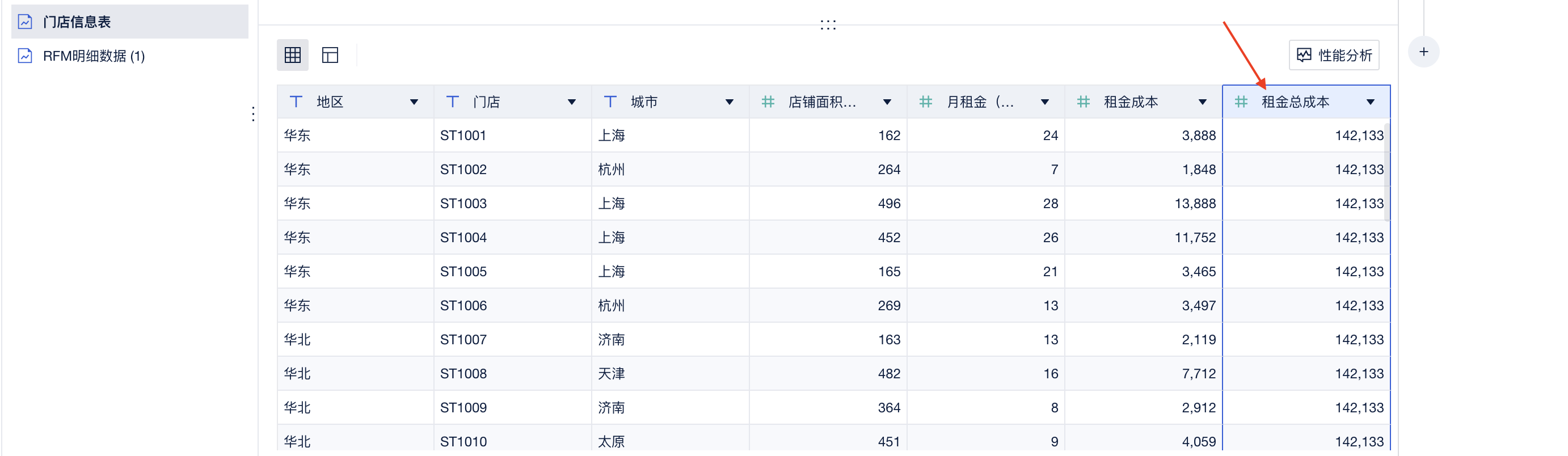Image resolution: width=1568 pixels, height=456 pixels.
Task: Switch to the grid table view icon
Action: tap(293, 56)
